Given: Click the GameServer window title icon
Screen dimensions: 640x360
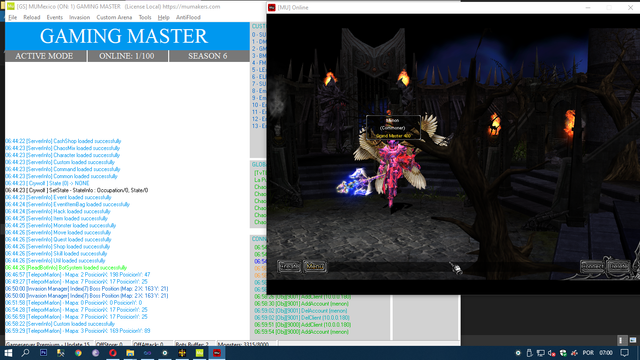Looking at the screenshot, I should pos(11,7).
